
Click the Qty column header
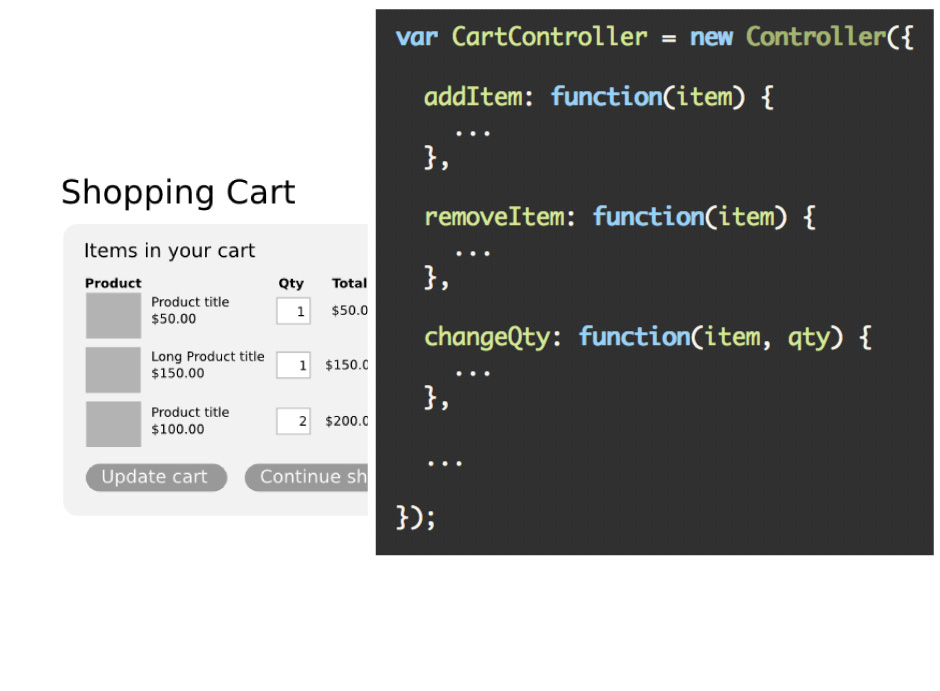click(x=291, y=283)
